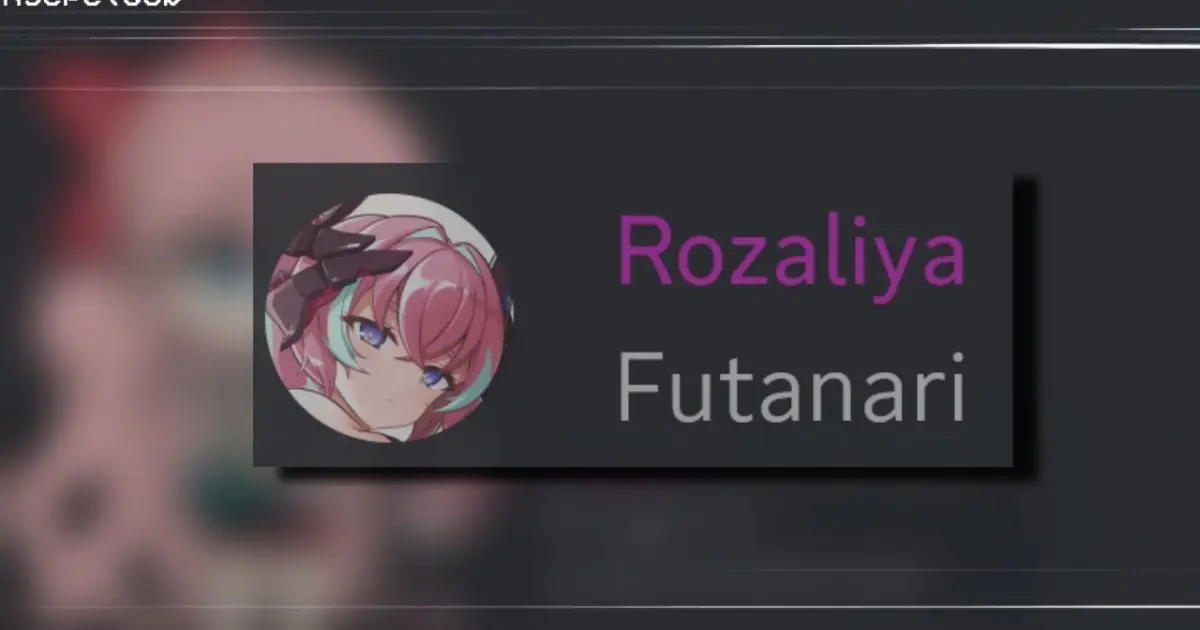Click the final letter i in Futanari
1200x630 pixels.
(x=954, y=388)
